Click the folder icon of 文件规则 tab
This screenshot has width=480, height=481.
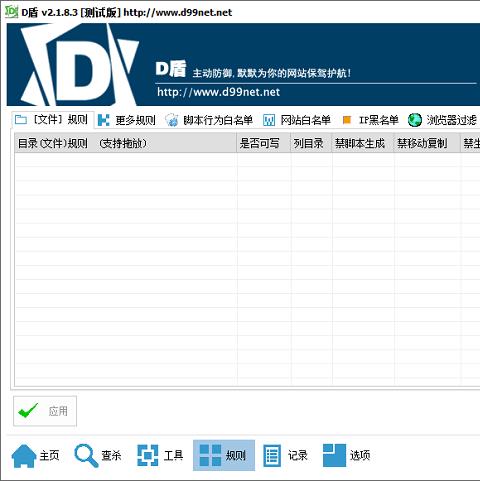click(x=21, y=120)
